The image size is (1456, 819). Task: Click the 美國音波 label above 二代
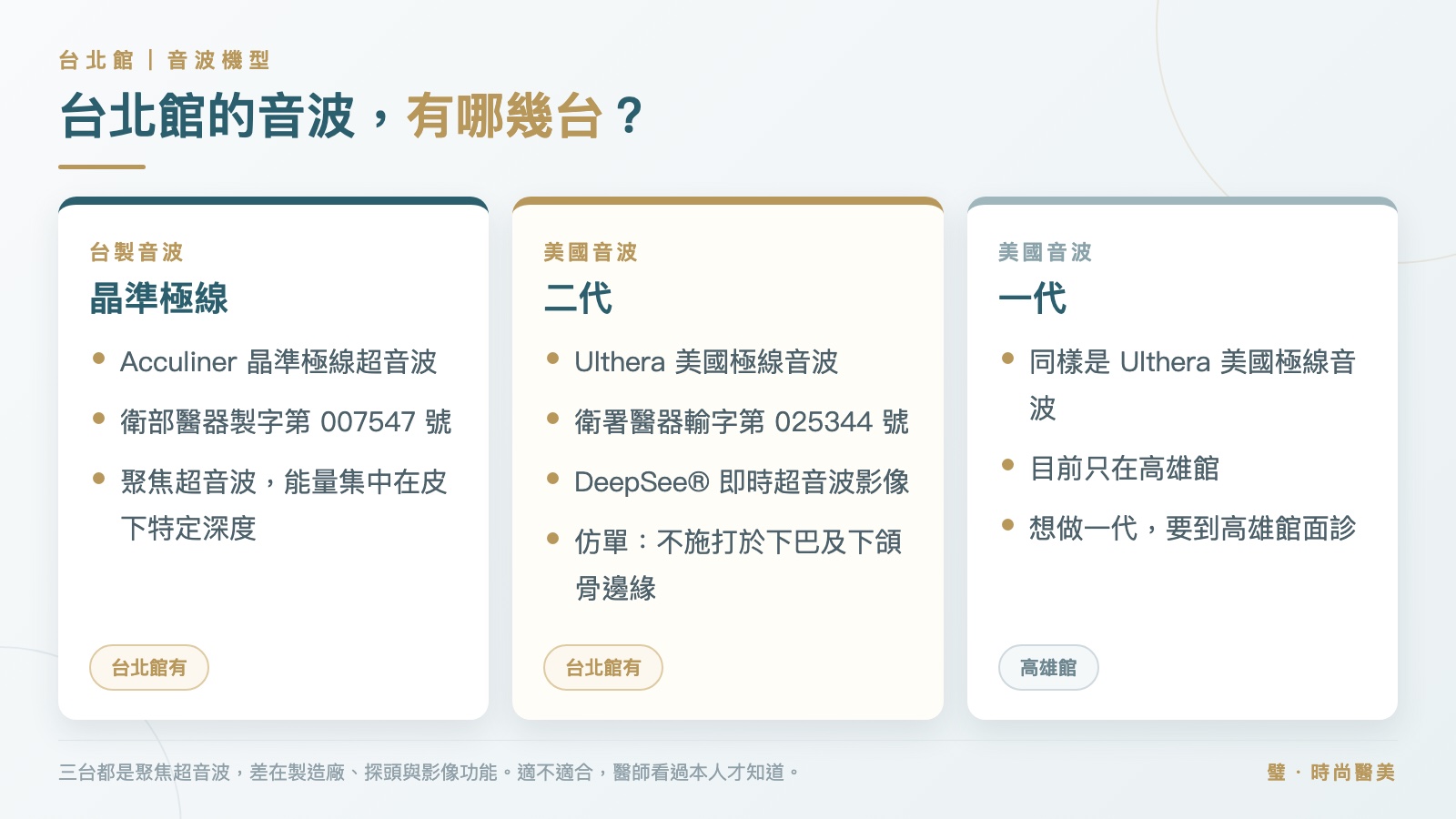tap(591, 252)
